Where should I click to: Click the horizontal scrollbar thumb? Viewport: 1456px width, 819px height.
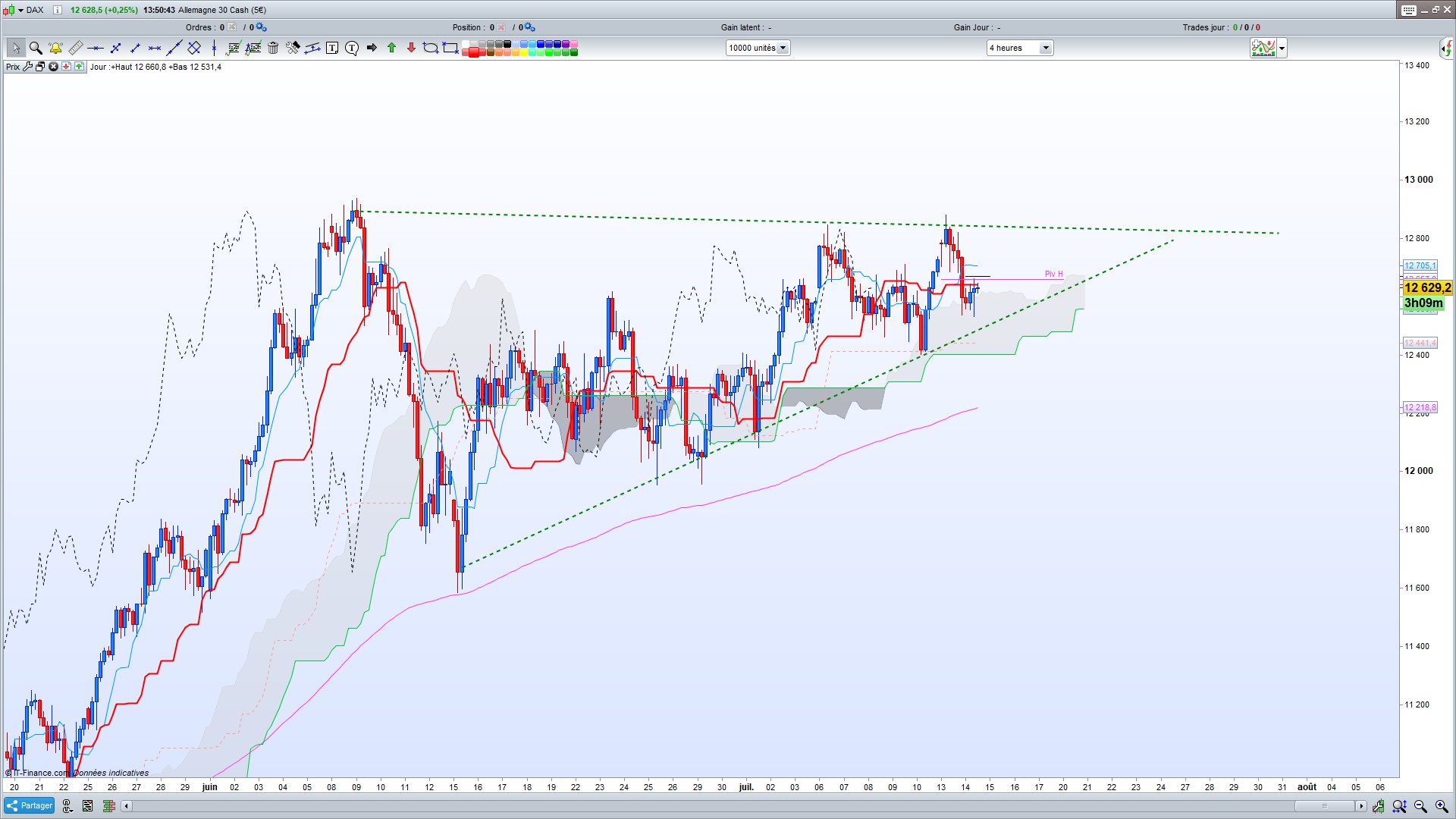point(1325,806)
